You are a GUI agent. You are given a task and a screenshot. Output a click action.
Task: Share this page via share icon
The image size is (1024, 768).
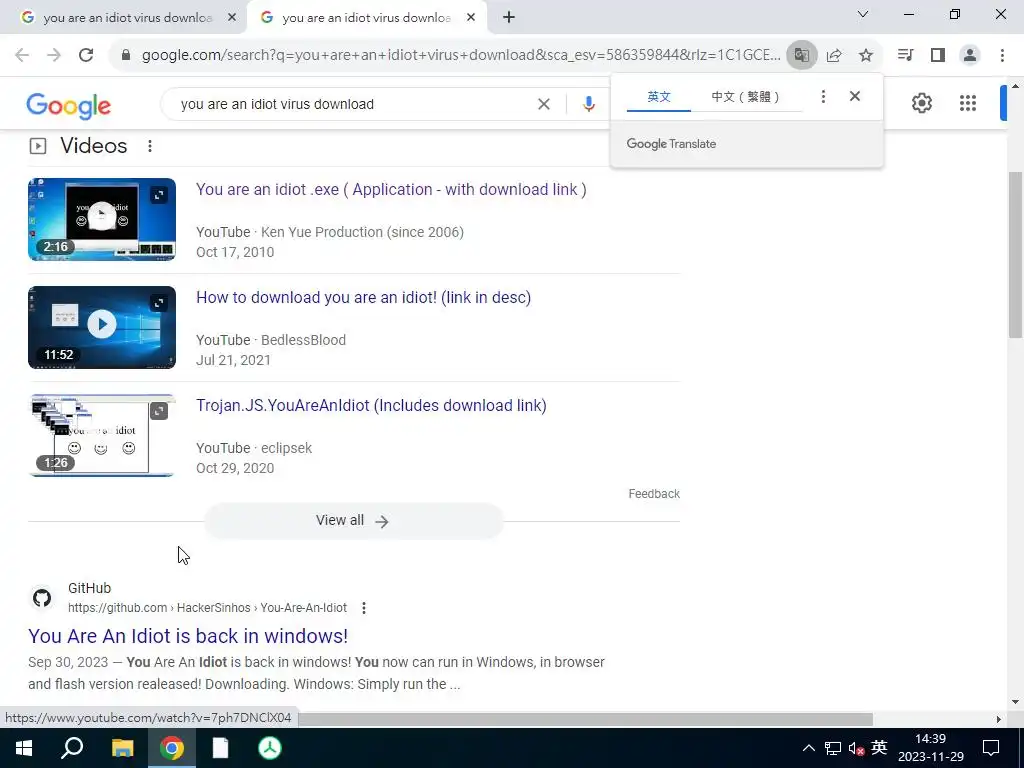pos(834,55)
